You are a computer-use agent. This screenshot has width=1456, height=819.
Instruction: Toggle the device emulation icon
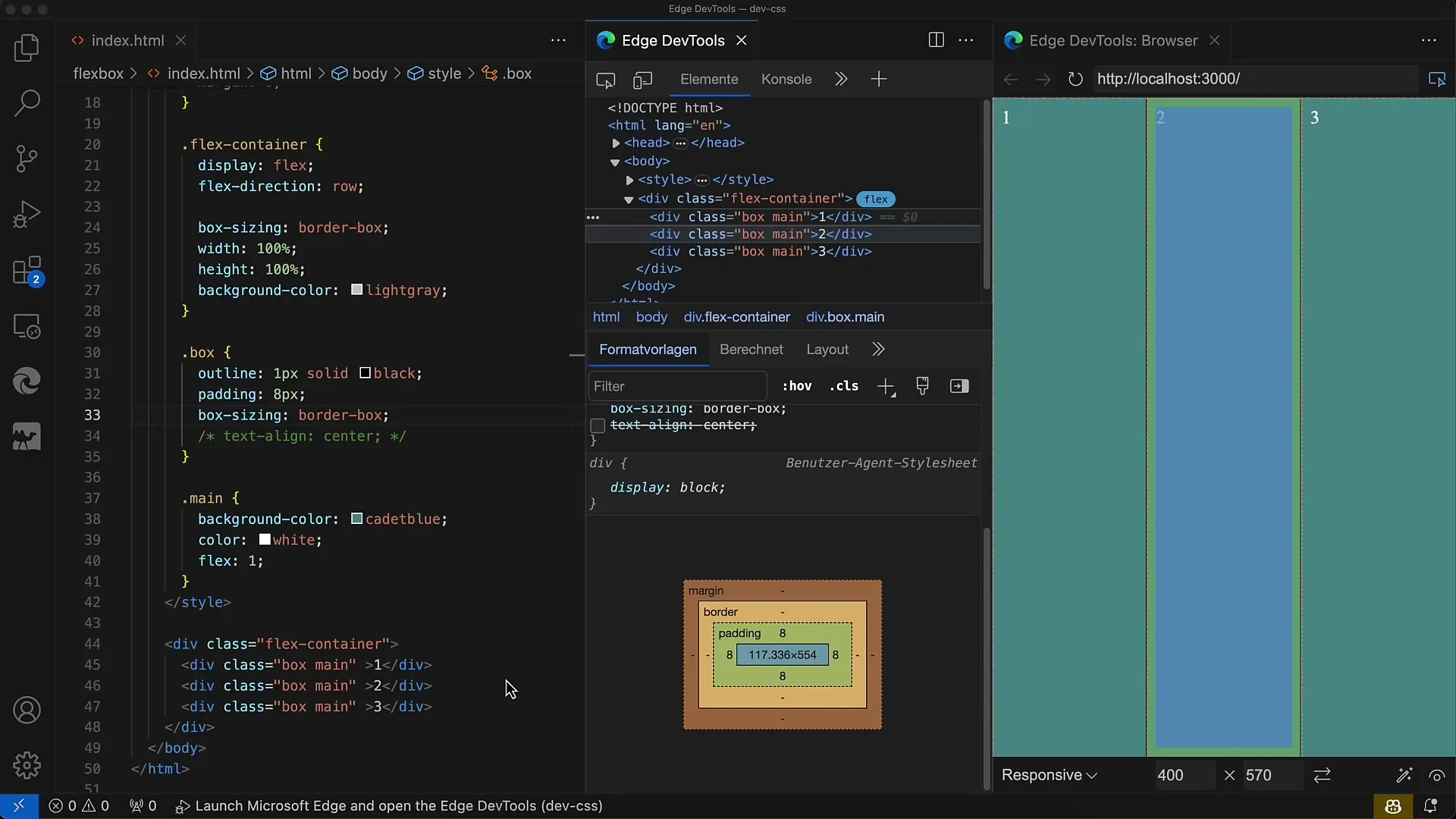pyautogui.click(x=643, y=80)
